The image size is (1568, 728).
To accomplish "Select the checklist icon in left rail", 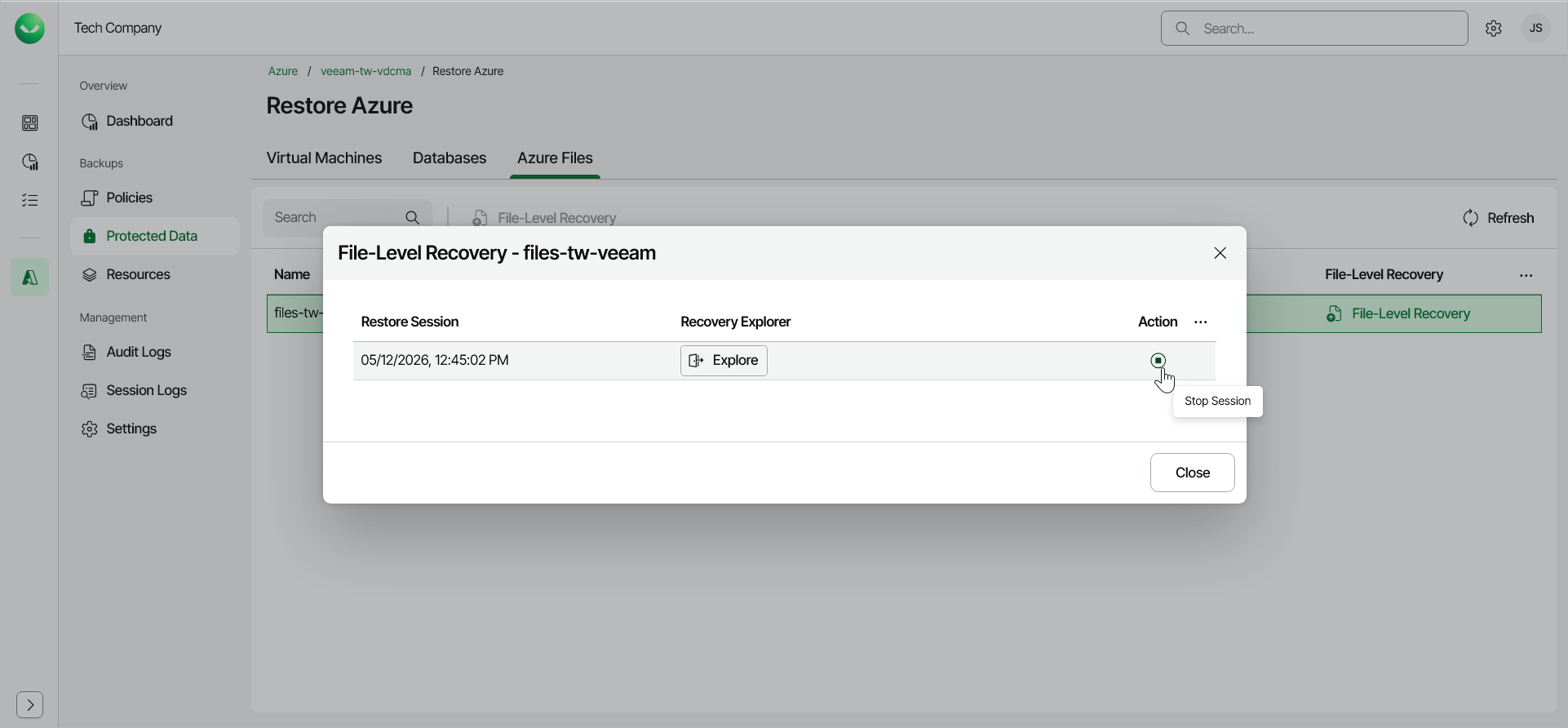I will coord(29,200).
